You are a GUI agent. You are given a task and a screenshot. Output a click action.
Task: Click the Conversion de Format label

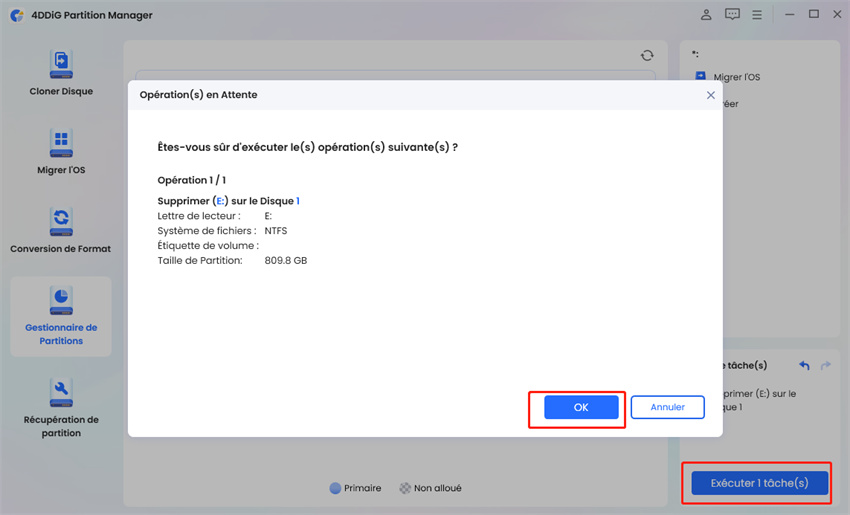tap(60, 249)
